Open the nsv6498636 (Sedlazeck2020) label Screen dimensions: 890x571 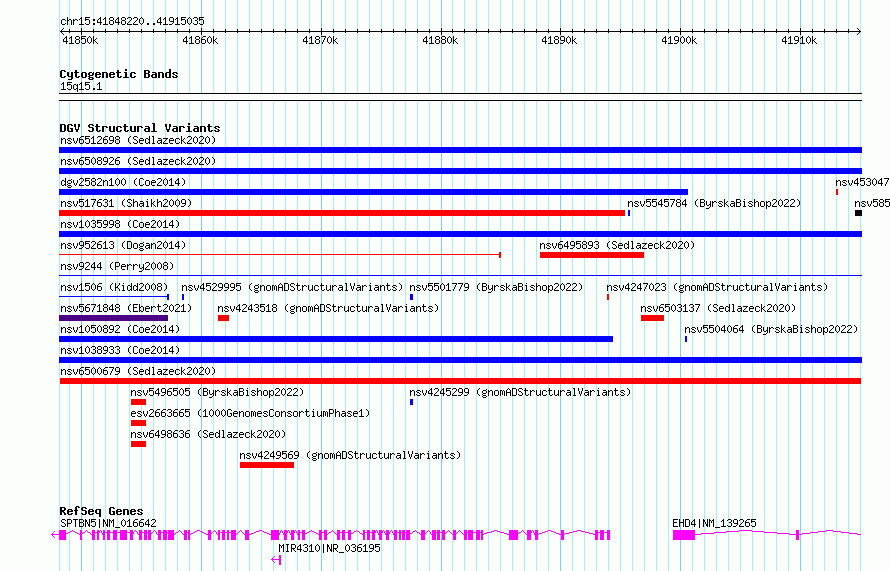pos(208,434)
